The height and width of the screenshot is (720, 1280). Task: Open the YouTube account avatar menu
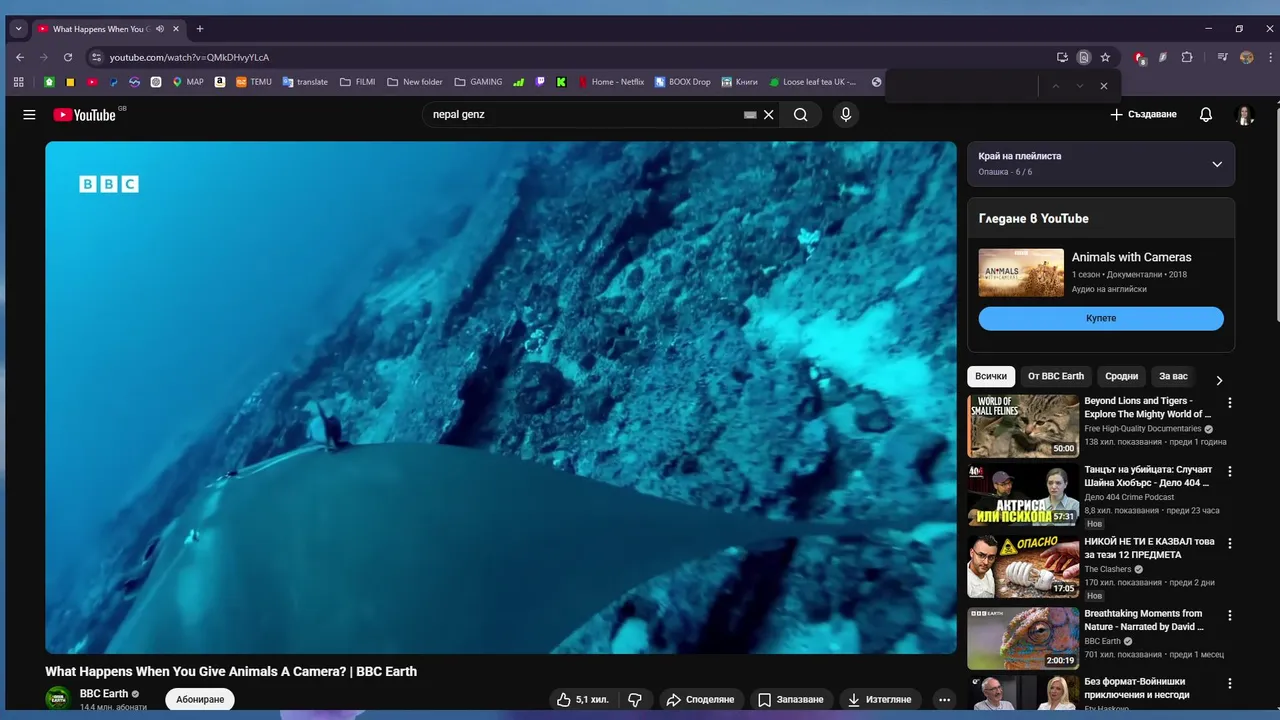pyautogui.click(x=1245, y=115)
